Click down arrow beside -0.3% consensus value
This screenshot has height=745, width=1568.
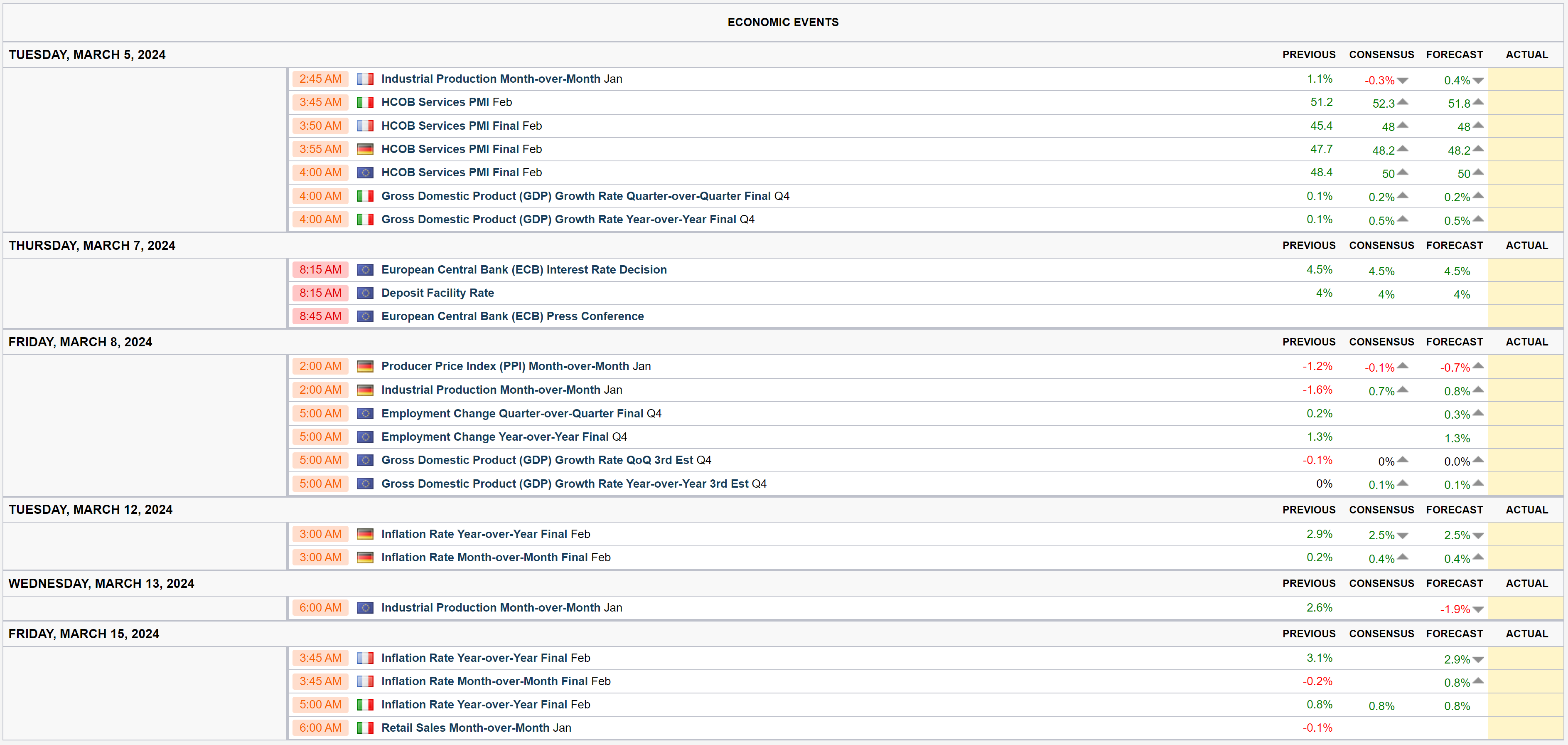coord(1403,80)
